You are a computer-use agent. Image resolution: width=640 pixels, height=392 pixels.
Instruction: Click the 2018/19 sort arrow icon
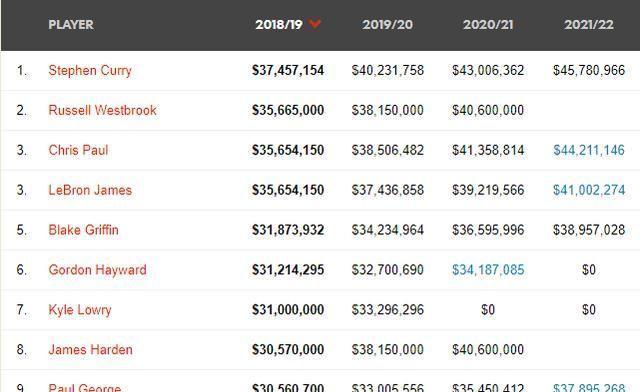[315, 24]
